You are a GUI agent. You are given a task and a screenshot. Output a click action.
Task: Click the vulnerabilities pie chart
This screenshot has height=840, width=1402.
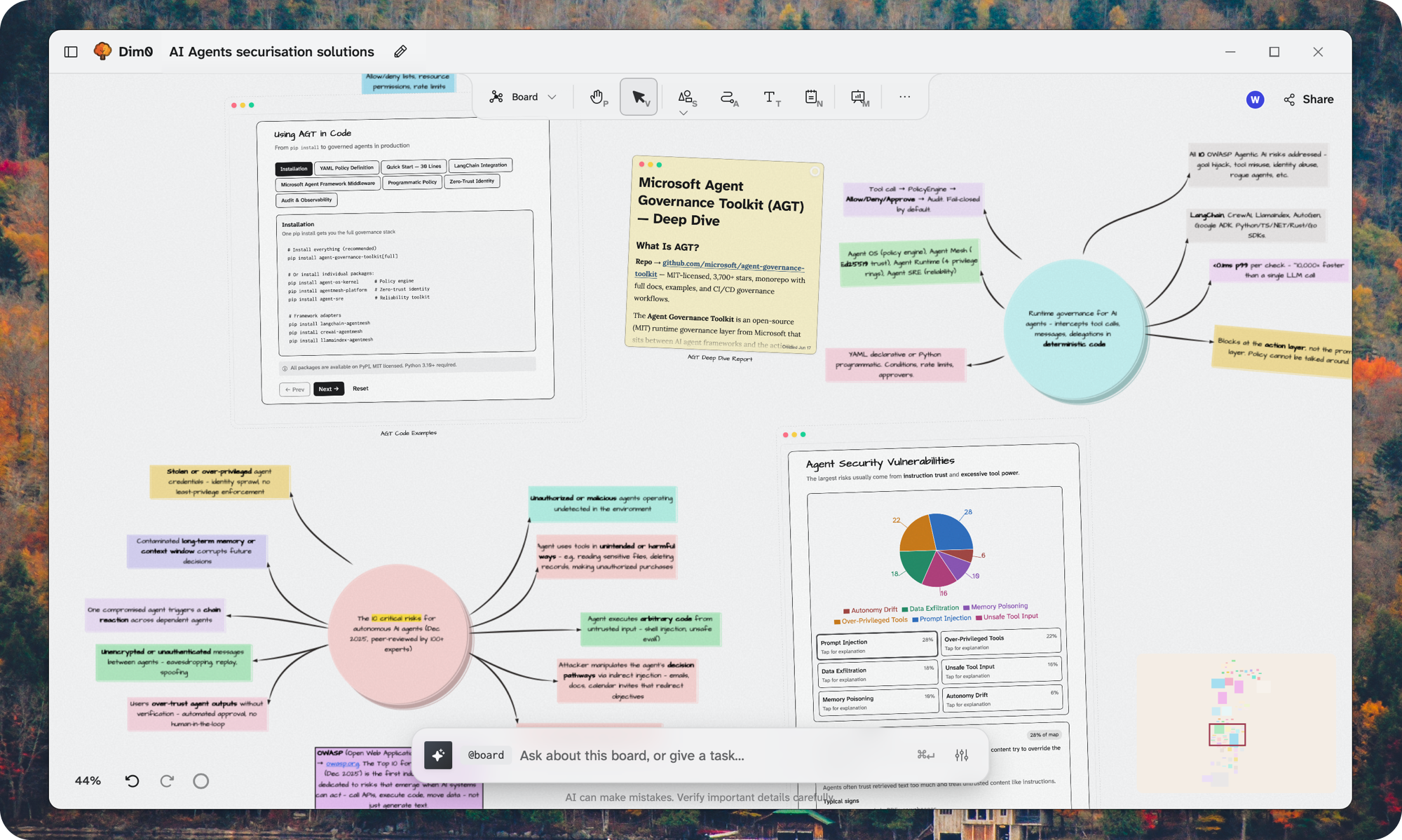click(x=937, y=550)
